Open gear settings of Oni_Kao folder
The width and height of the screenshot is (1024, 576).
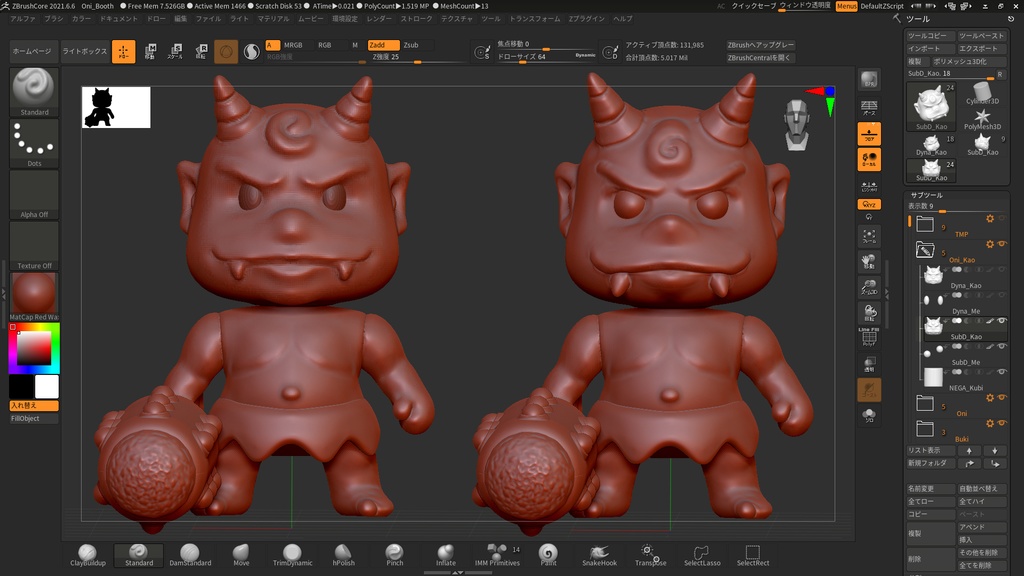pos(990,244)
